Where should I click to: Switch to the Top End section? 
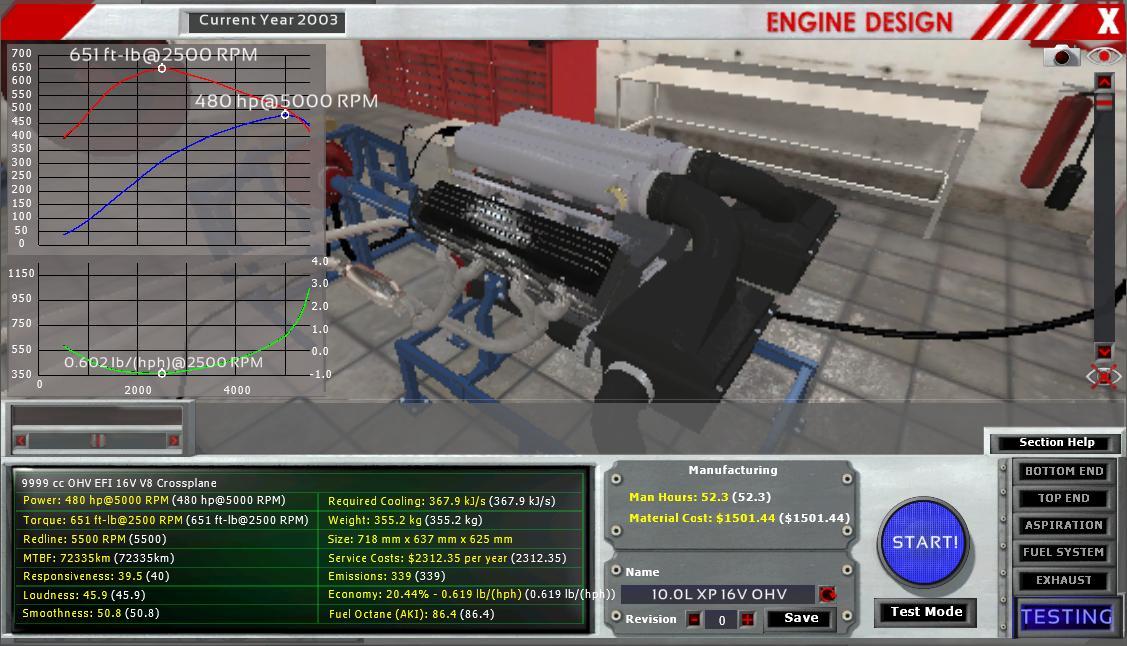(x=1063, y=498)
